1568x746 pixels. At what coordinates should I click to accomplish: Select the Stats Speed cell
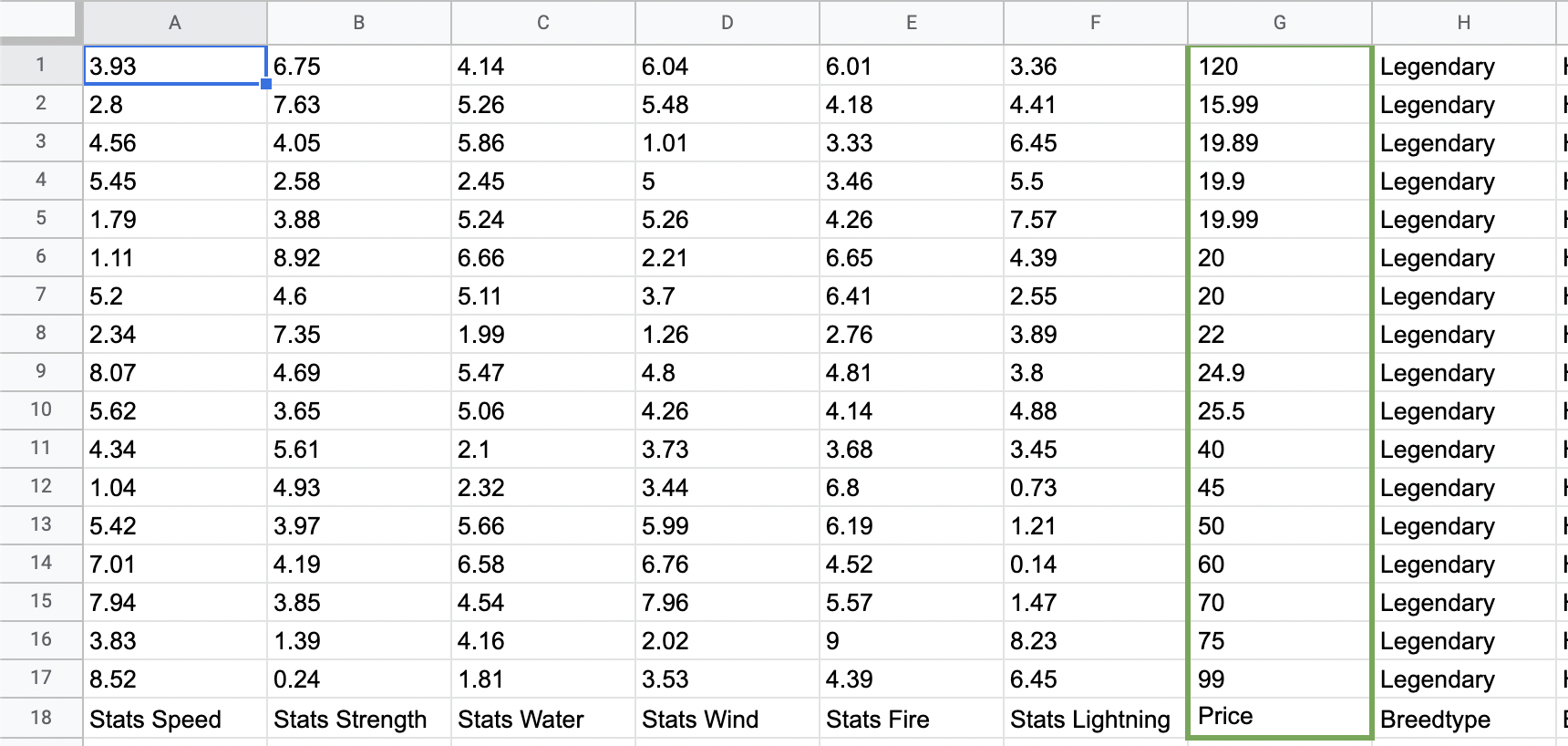pos(175,718)
